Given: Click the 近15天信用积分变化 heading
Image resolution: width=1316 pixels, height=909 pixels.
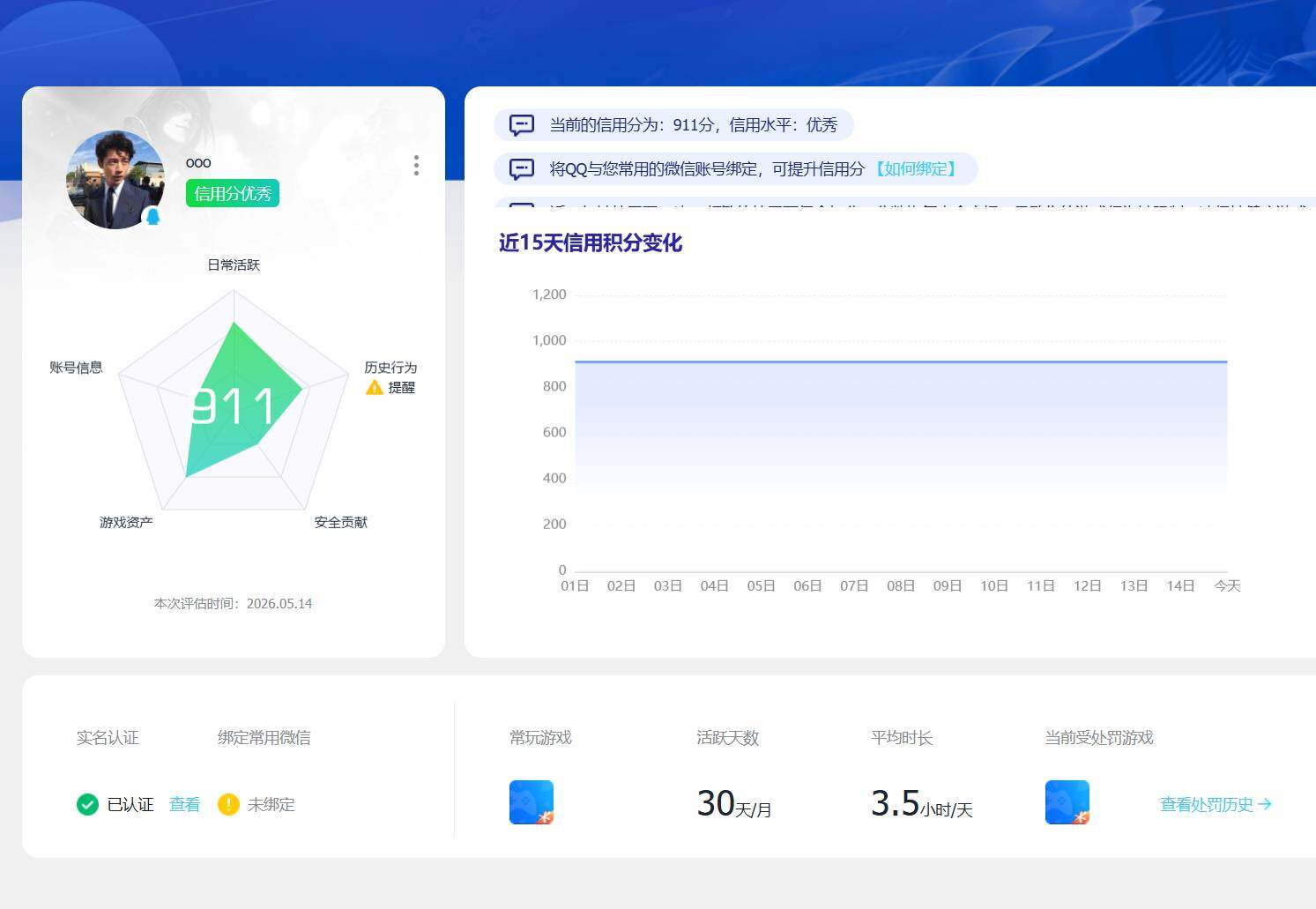Looking at the screenshot, I should coord(591,242).
